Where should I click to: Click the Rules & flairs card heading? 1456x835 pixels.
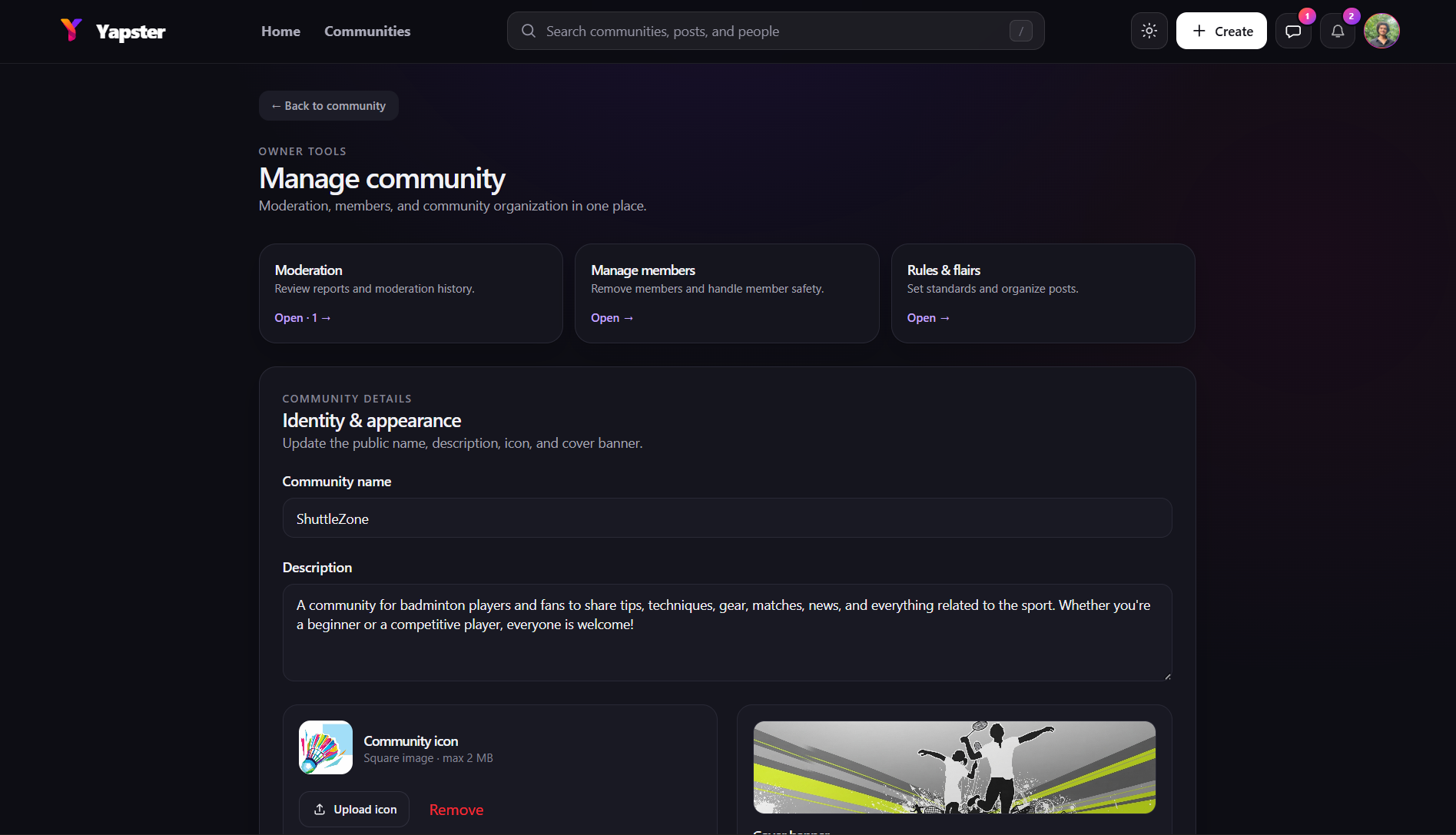944,270
